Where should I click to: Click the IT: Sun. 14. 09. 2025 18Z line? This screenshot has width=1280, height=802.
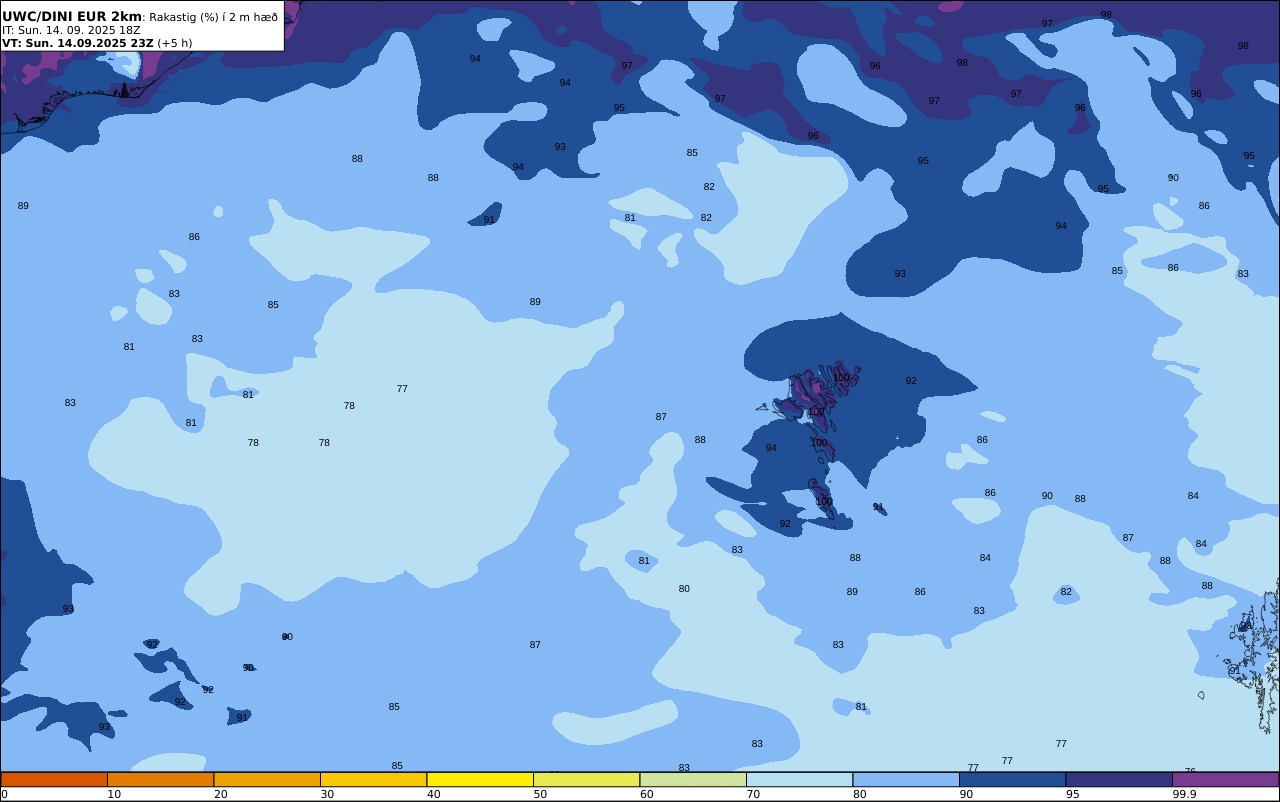71,30
